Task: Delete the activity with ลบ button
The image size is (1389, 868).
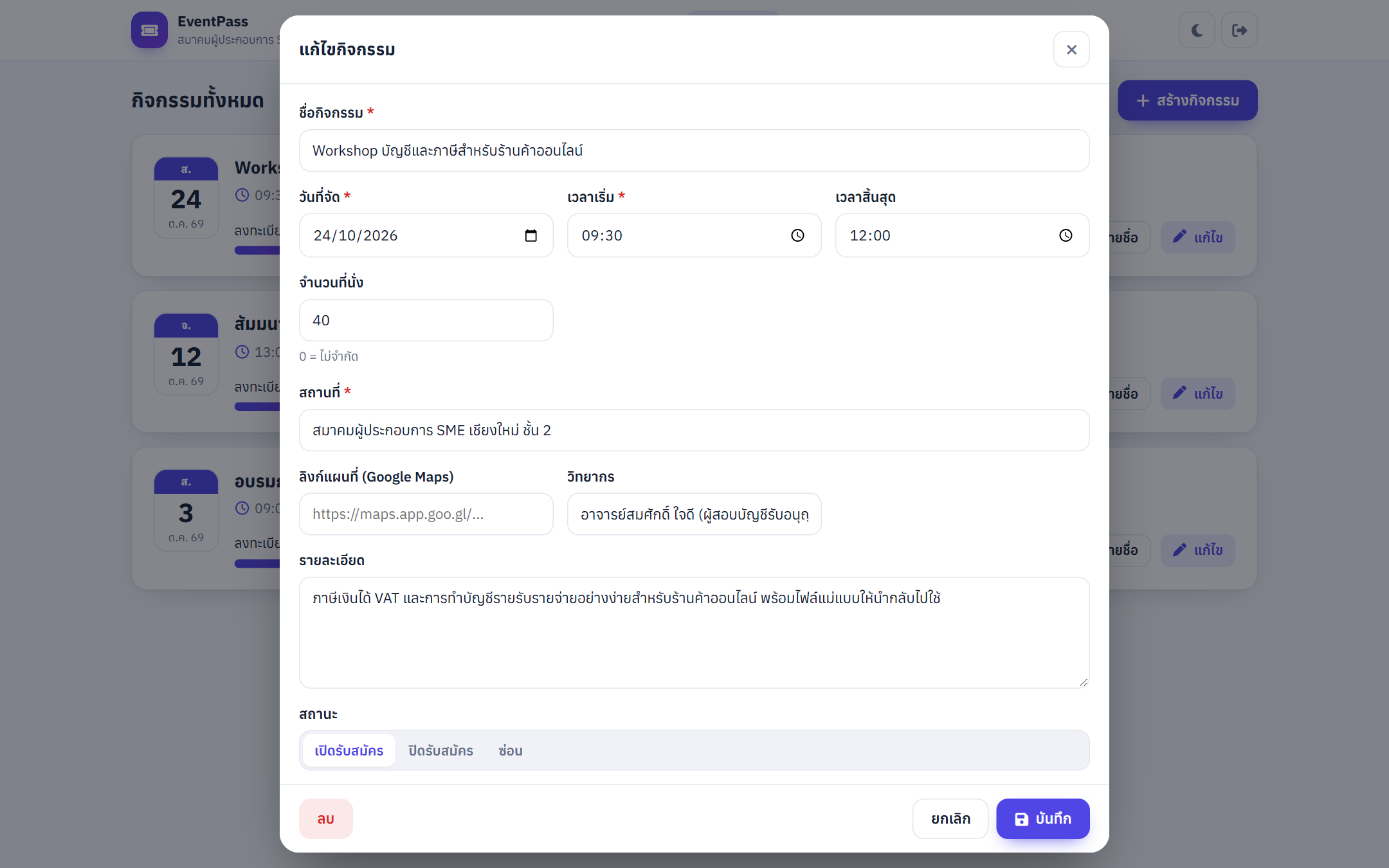Action: [x=325, y=818]
